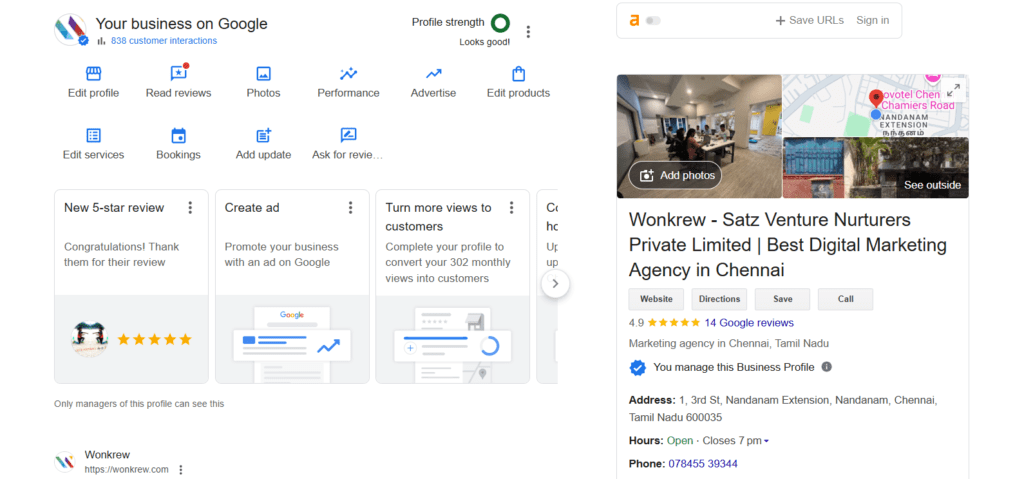Click the orange 'a' extension logo

coord(634,20)
